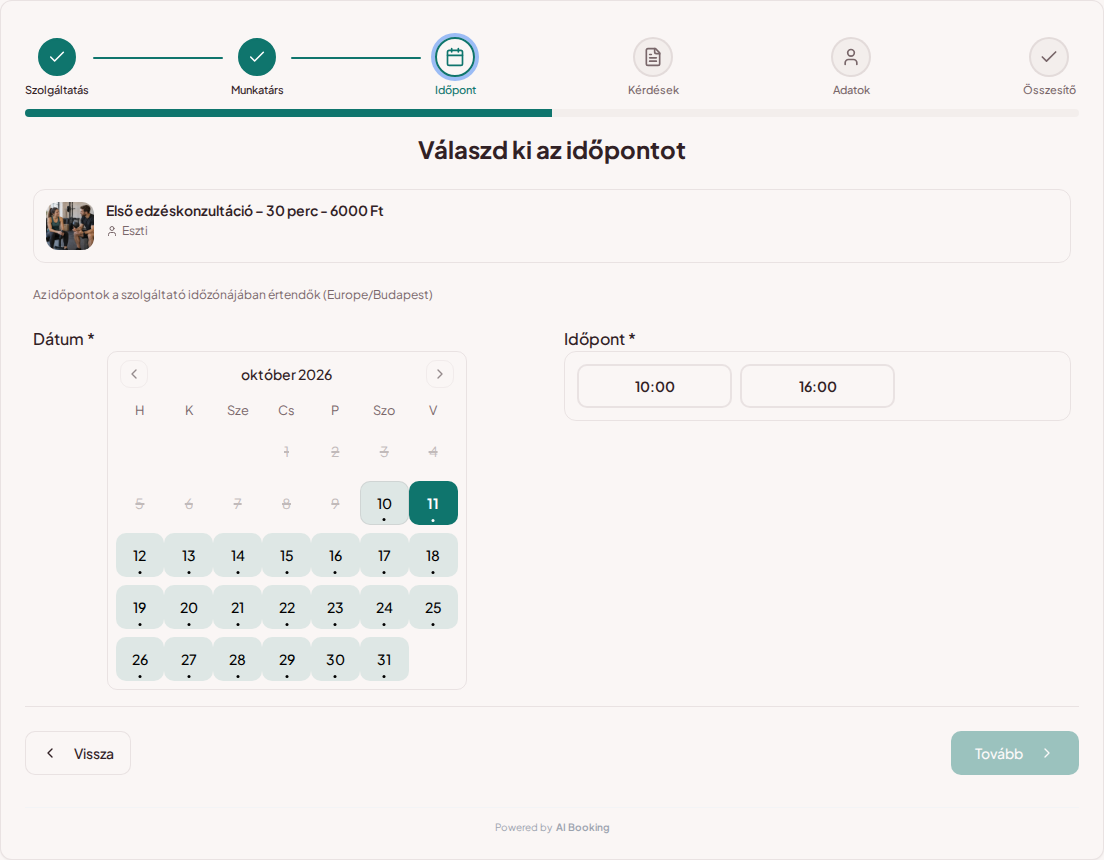Image resolution: width=1104 pixels, height=860 pixels.
Task: Click the progress bar below the steps
Action: [552, 113]
